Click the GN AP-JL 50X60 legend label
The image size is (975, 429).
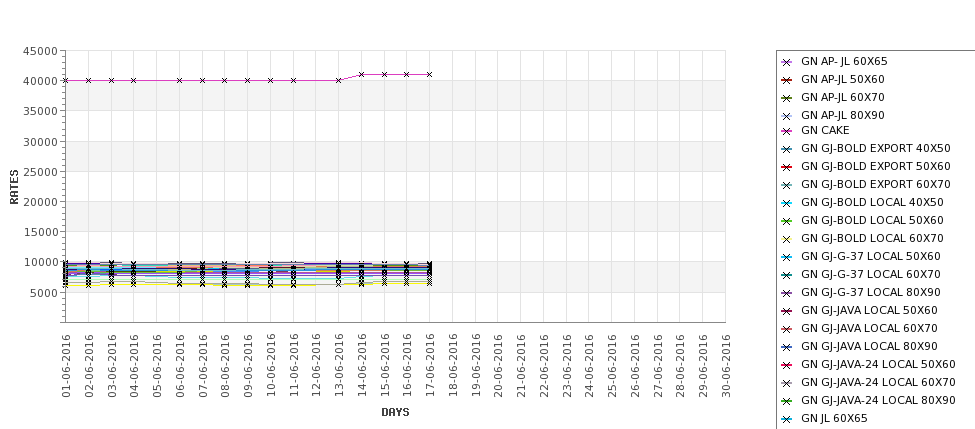click(x=842, y=80)
